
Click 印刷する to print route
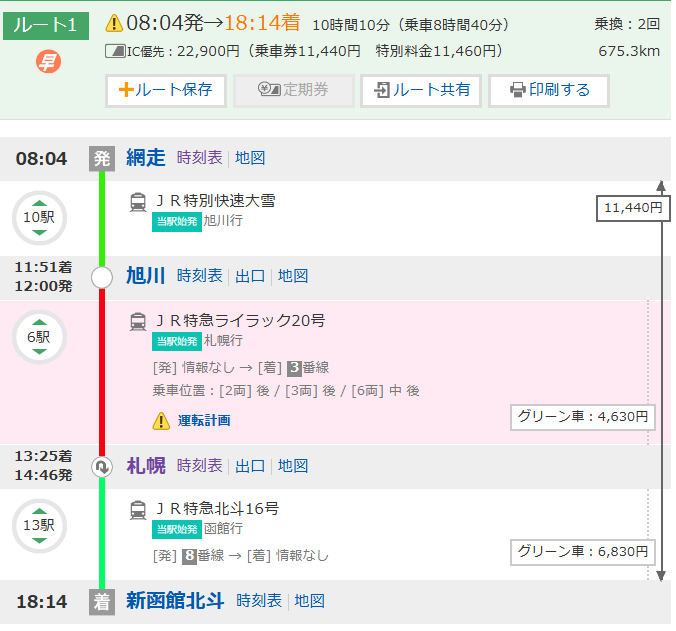click(549, 90)
